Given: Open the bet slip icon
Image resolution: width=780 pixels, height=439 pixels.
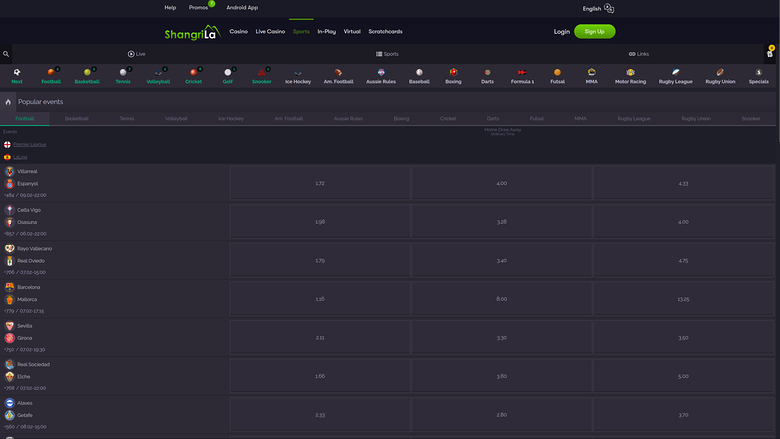Looking at the screenshot, I should pyautogui.click(x=769, y=54).
